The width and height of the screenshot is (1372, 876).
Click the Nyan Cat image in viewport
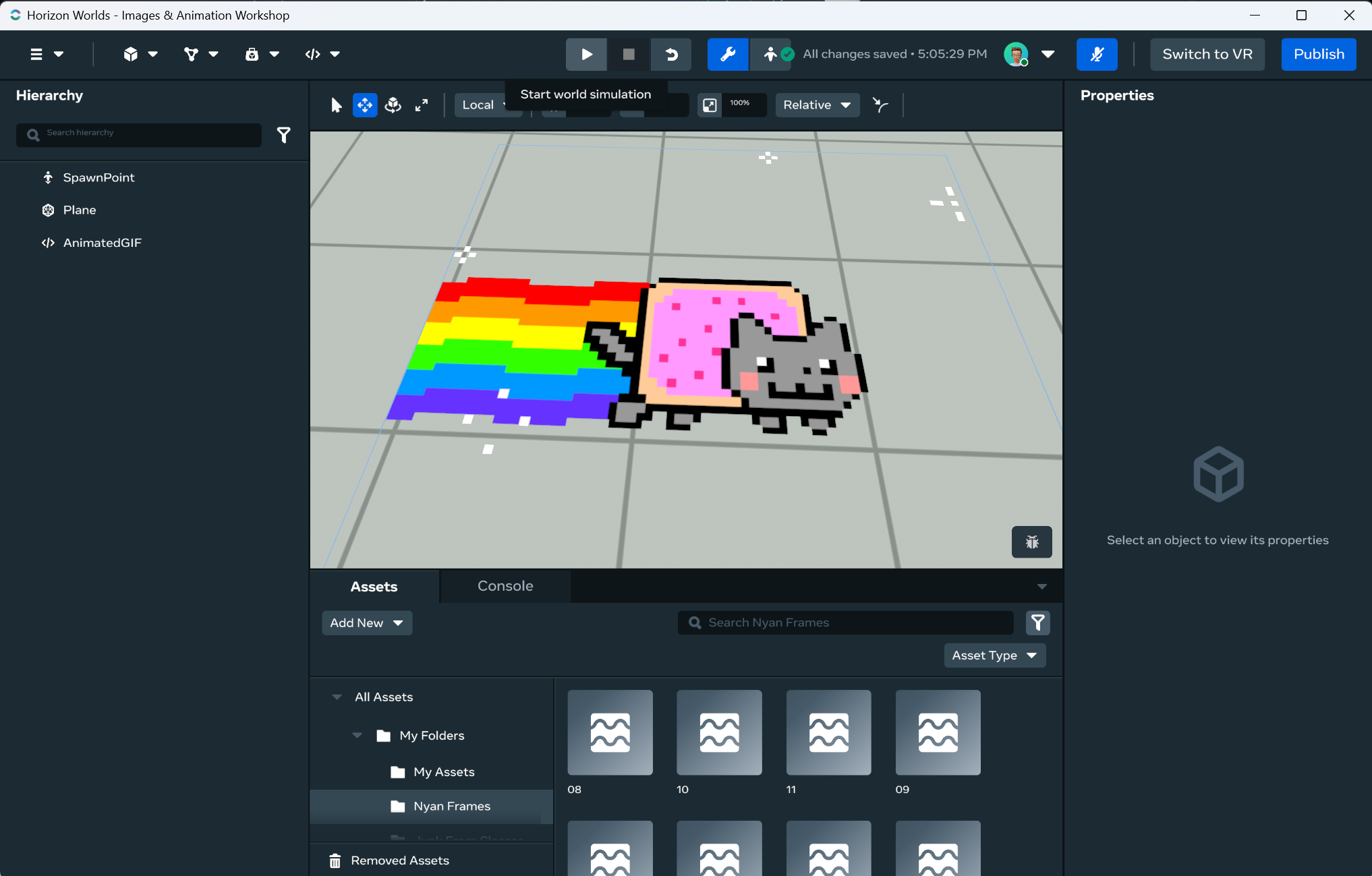point(627,356)
